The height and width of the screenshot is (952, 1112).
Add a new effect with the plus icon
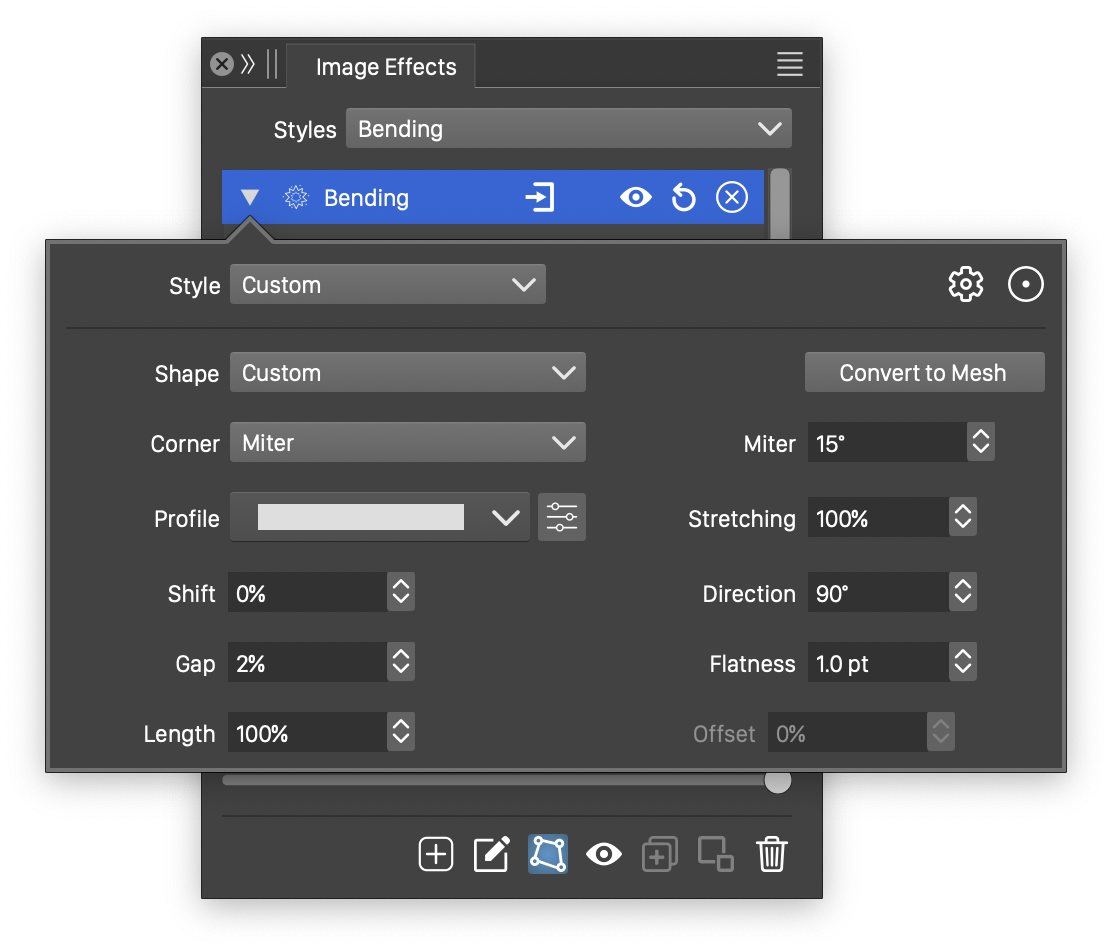tap(436, 855)
